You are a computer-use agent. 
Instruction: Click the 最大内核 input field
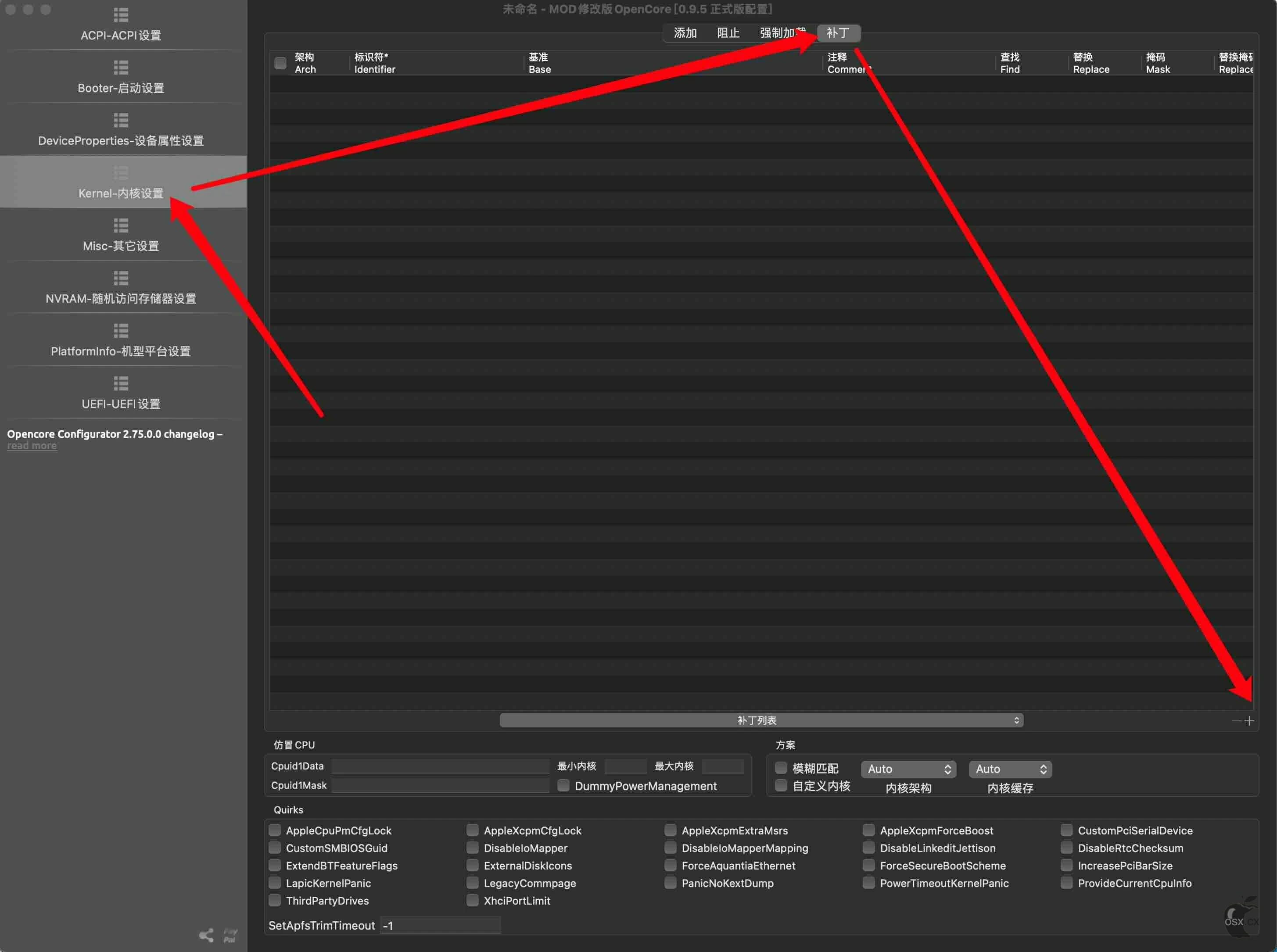pyautogui.click(x=723, y=766)
